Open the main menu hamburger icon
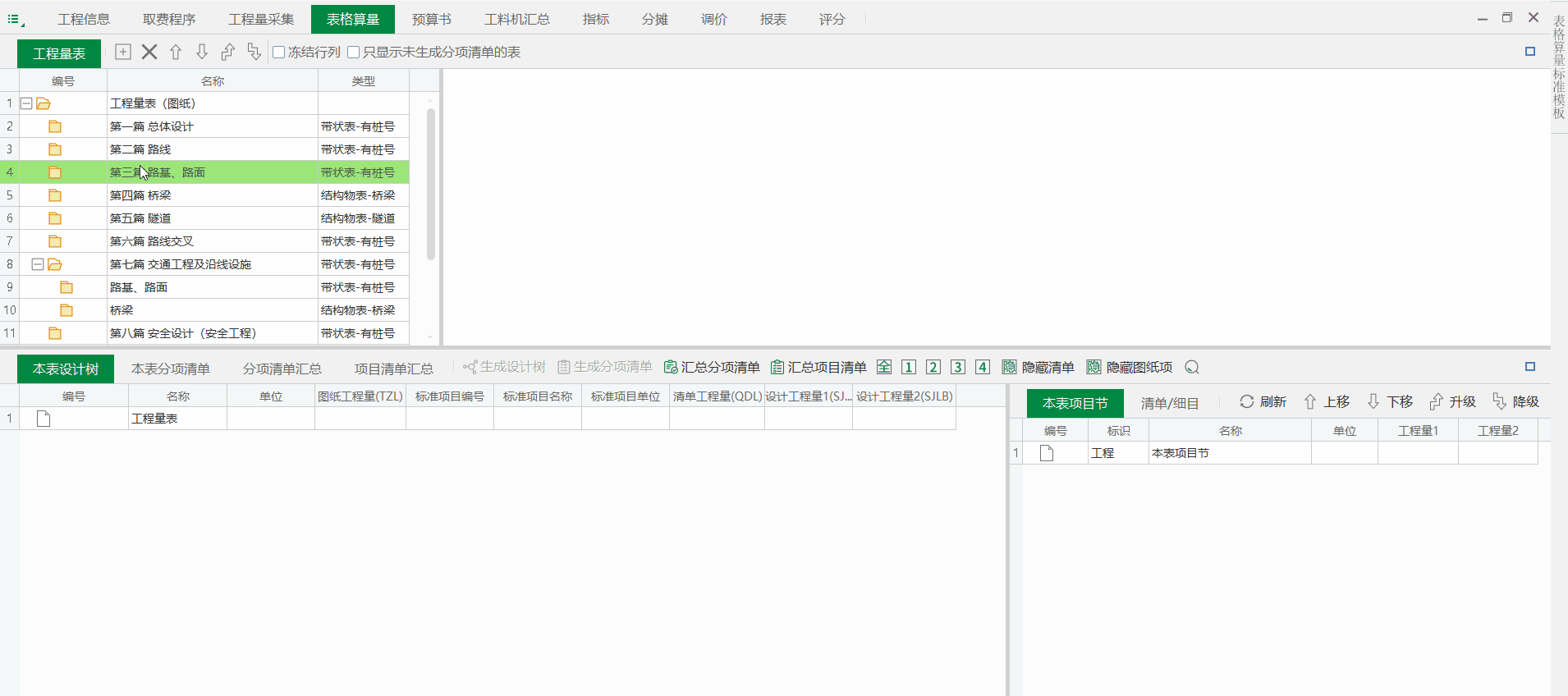This screenshot has width=1568, height=696. [x=16, y=19]
